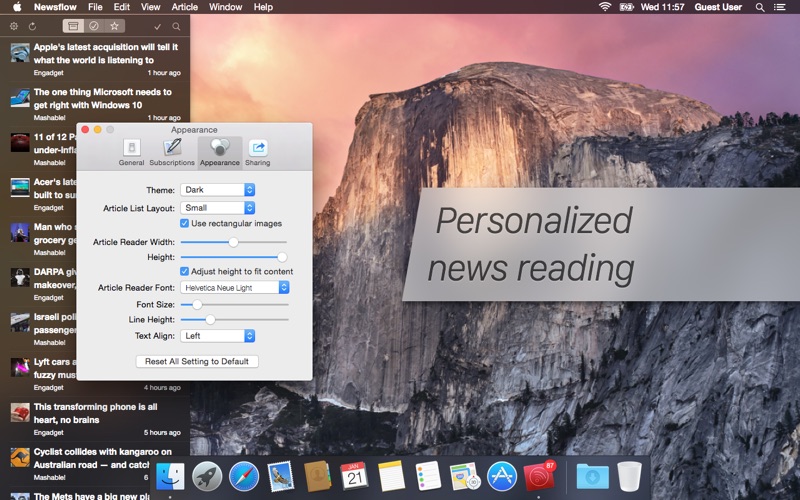Click the Font Size slider knob
The width and height of the screenshot is (800, 500).
coord(197,304)
